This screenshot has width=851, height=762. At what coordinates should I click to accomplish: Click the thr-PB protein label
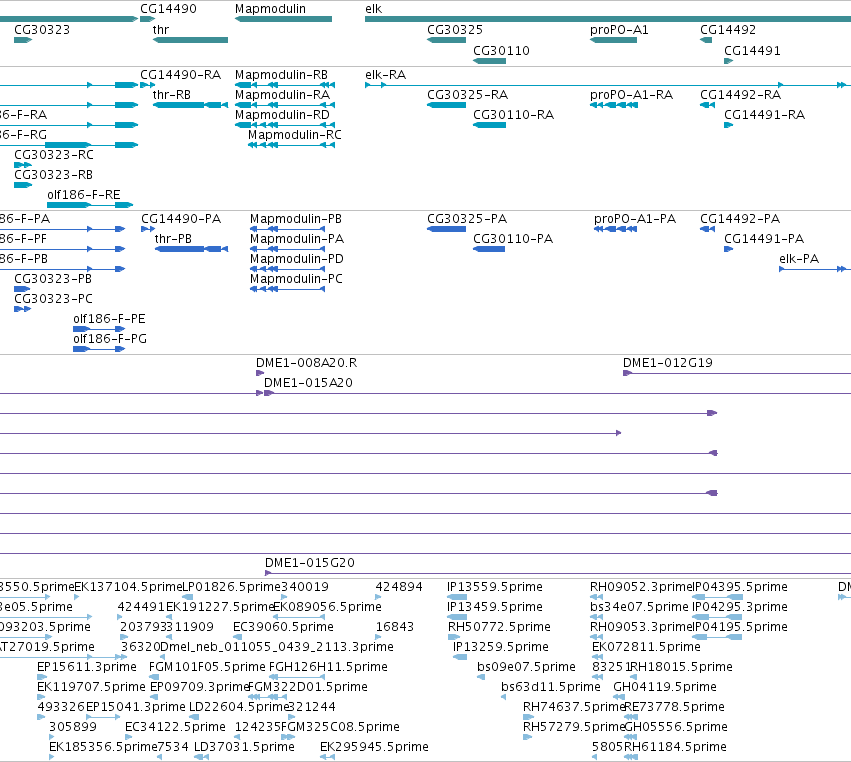point(173,239)
